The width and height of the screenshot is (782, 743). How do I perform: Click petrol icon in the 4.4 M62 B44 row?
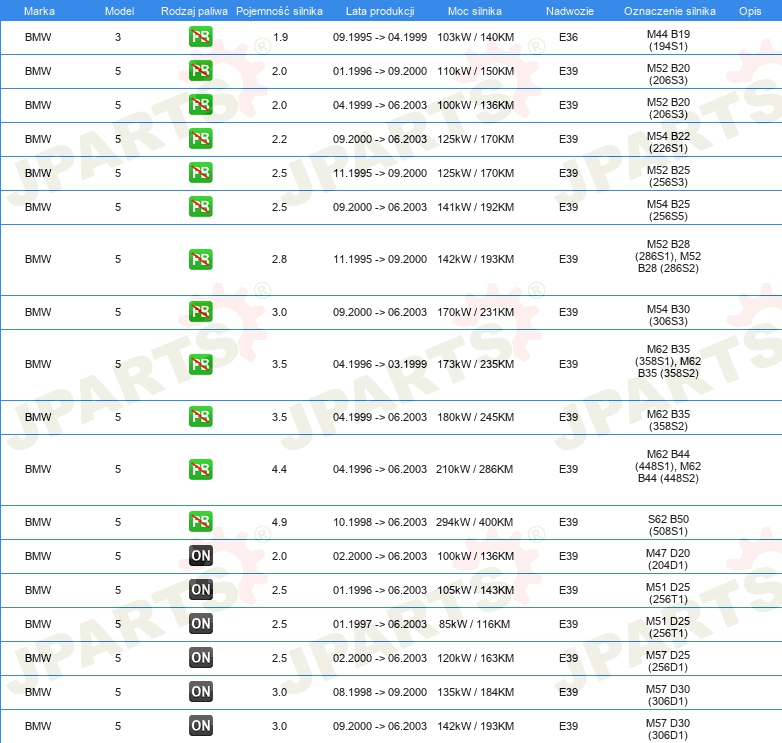click(200, 469)
